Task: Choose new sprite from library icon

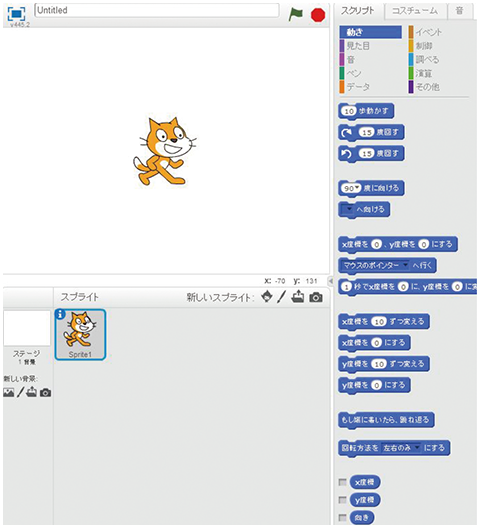Action: [267, 297]
